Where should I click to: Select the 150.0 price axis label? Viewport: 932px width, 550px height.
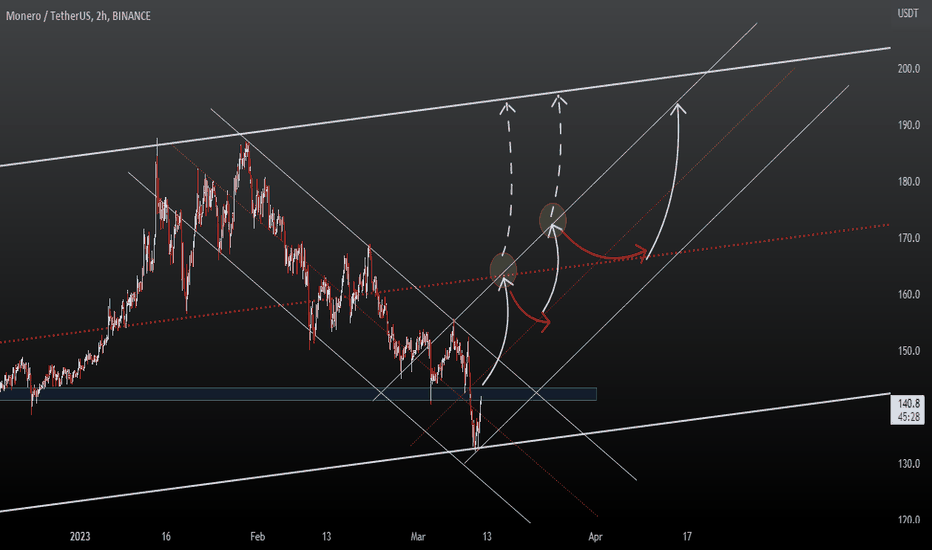[909, 351]
